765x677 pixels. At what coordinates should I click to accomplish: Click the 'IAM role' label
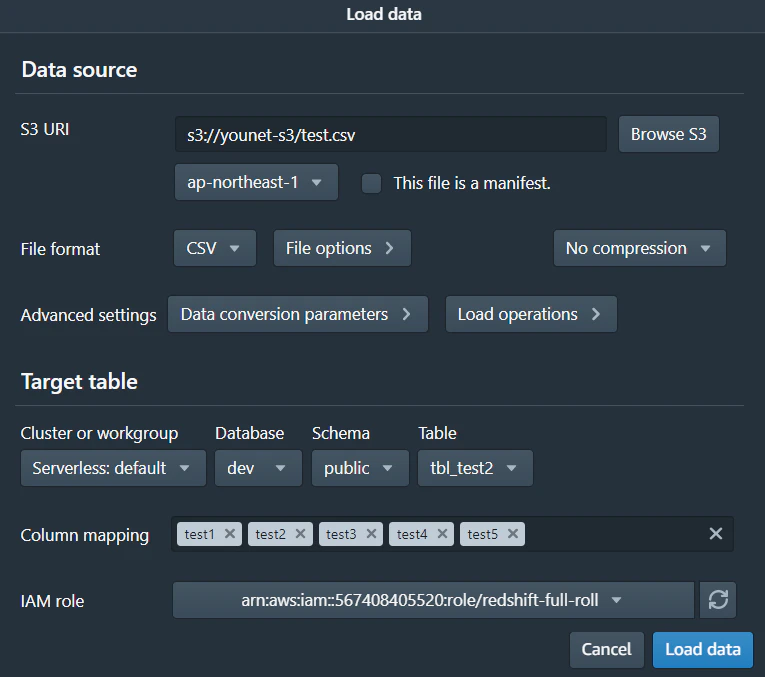[52, 601]
